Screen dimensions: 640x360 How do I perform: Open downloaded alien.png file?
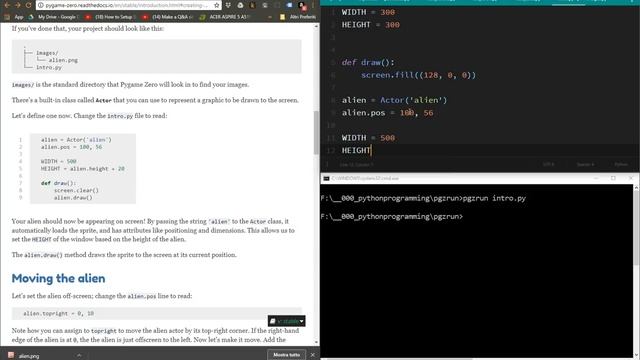[24, 356]
